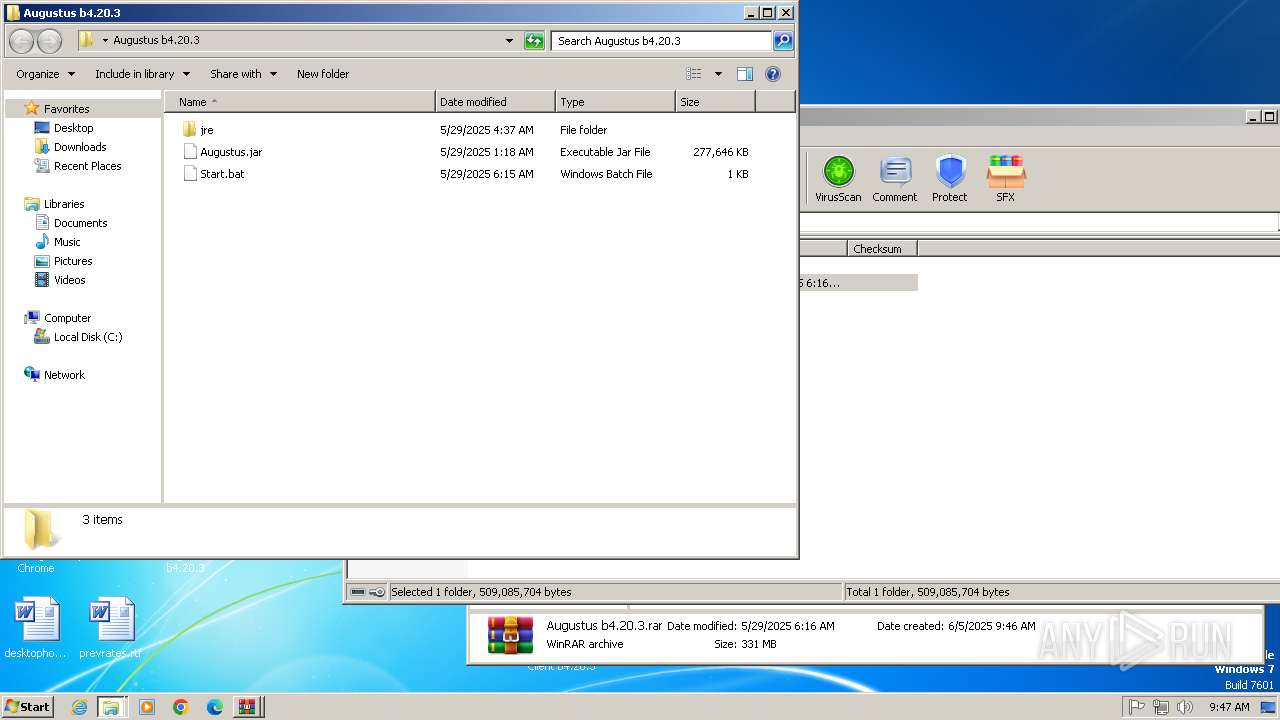Click WinRAR status bar drive icon
The width and height of the screenshot is (1280, 720).
tap(358, 592)
